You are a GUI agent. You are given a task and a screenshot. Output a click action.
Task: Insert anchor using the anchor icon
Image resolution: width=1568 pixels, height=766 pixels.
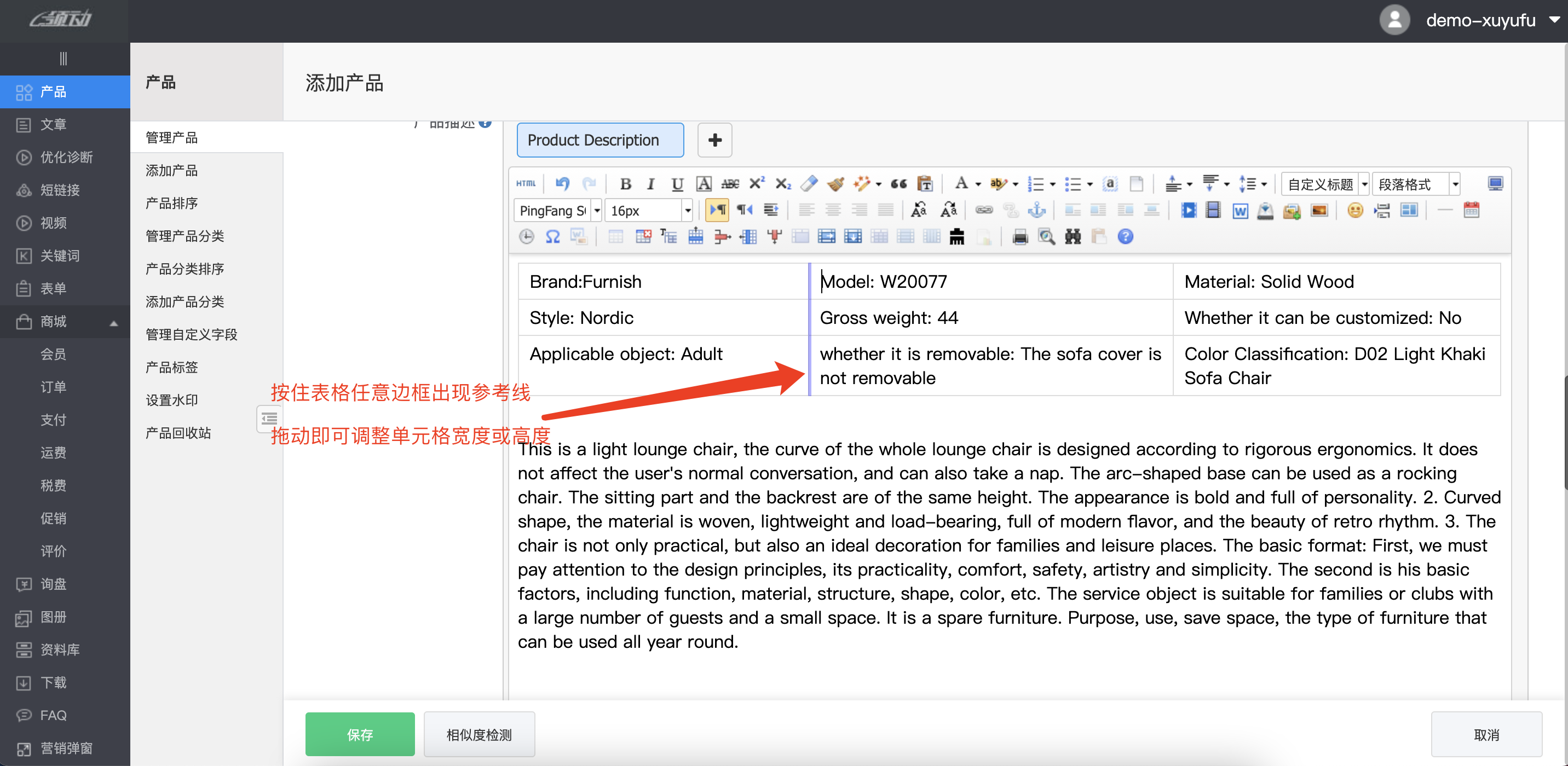coord(1036,210)
